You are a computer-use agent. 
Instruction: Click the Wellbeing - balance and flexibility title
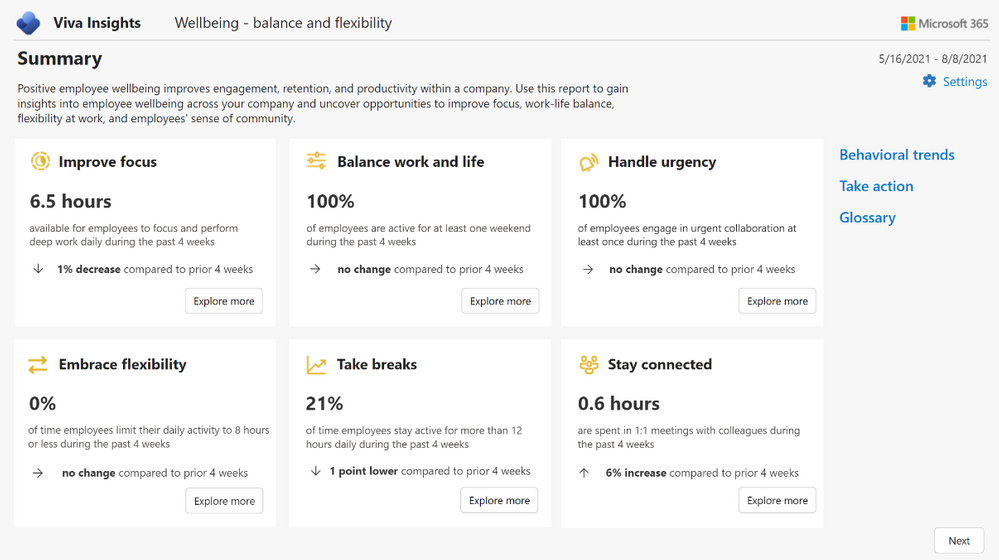[x=284, y=23]
